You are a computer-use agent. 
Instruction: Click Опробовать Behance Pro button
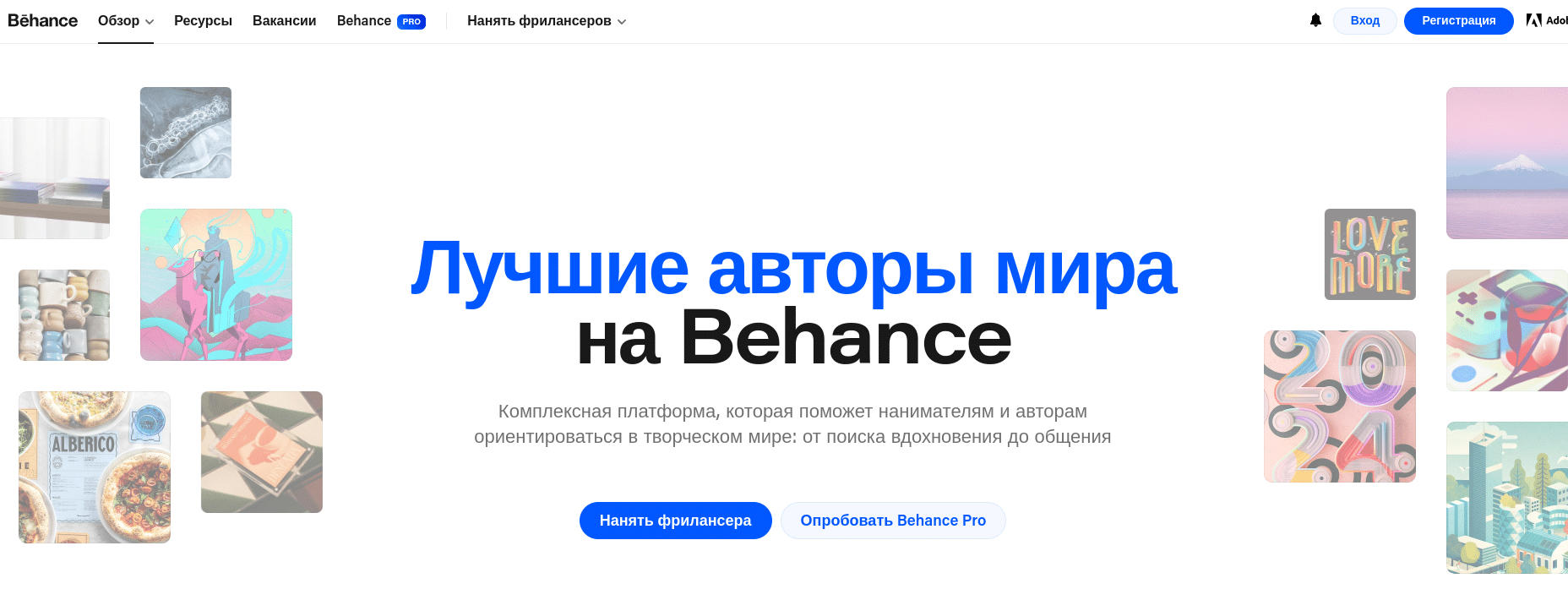[x=893, y=521]
